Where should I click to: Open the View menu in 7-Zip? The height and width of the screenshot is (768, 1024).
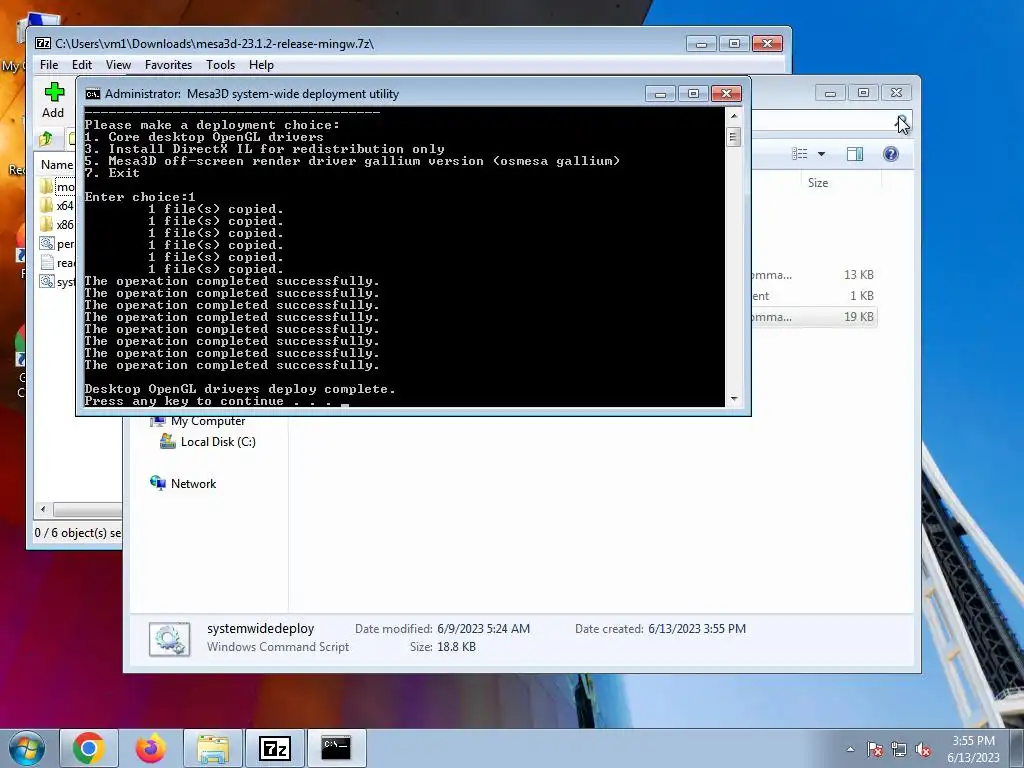point(118,65)
